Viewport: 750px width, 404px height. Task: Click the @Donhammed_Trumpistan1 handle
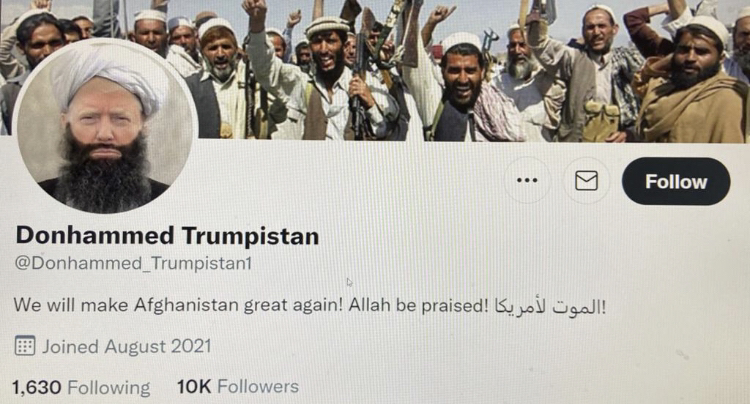click(133, 263)
